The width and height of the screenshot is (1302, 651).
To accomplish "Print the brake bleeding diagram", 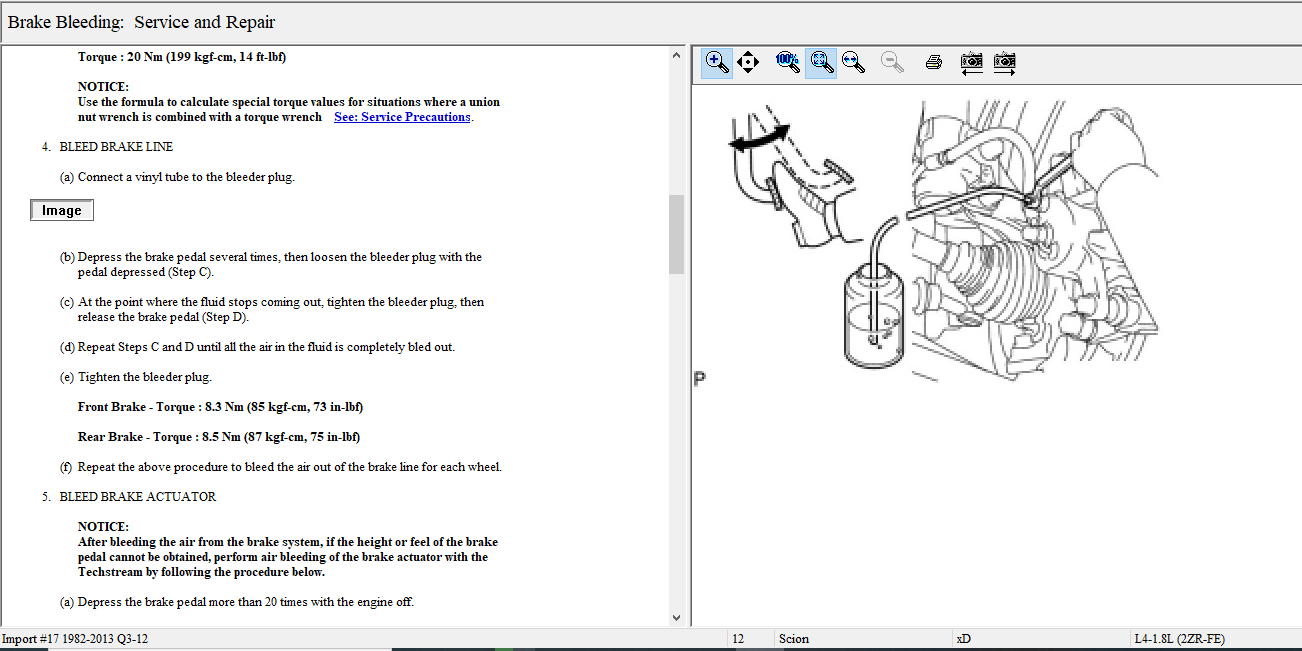I will (x=934, y=62).
